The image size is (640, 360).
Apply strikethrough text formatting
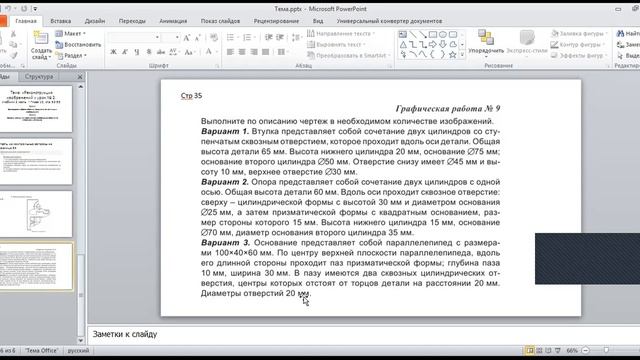click(x=160, y=52)
